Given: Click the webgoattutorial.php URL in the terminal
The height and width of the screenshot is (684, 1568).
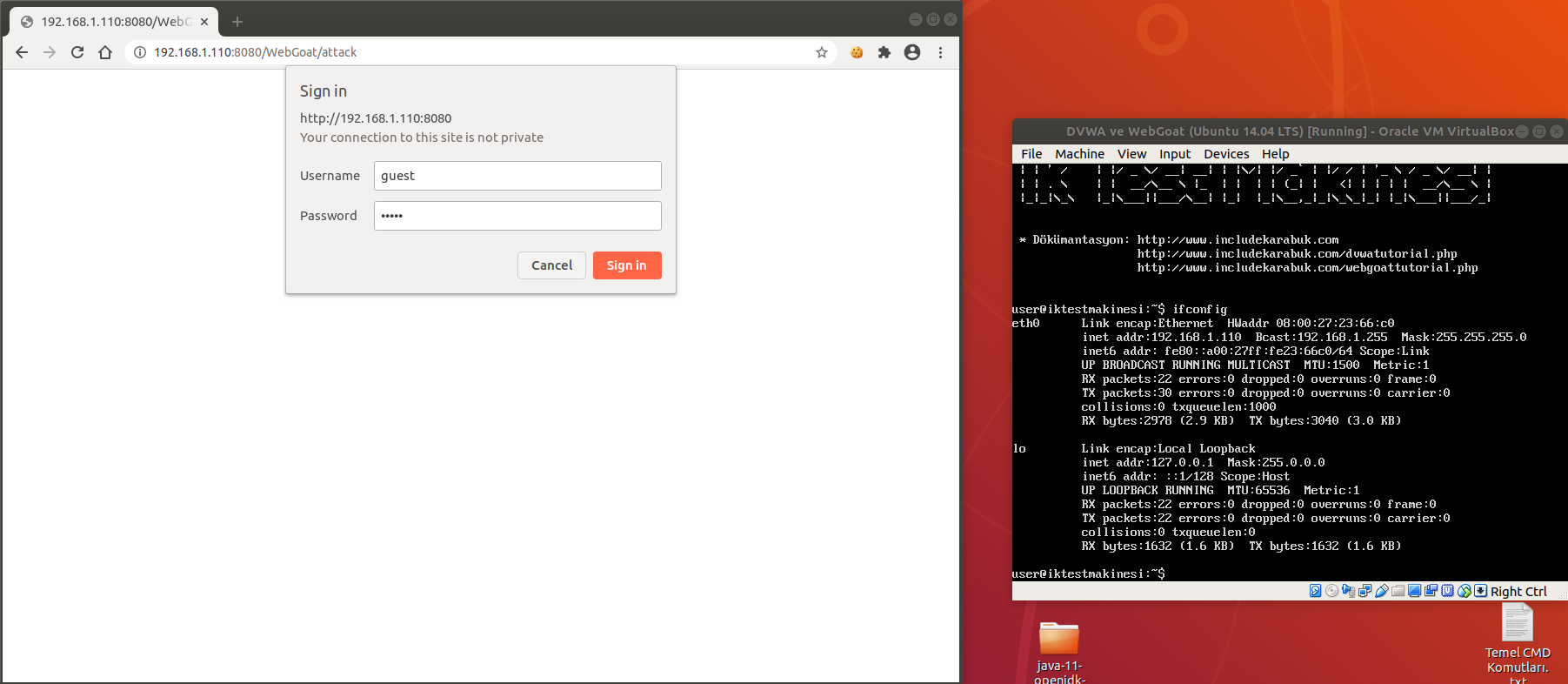Looking at the screenshot, I should (1307, 268).
